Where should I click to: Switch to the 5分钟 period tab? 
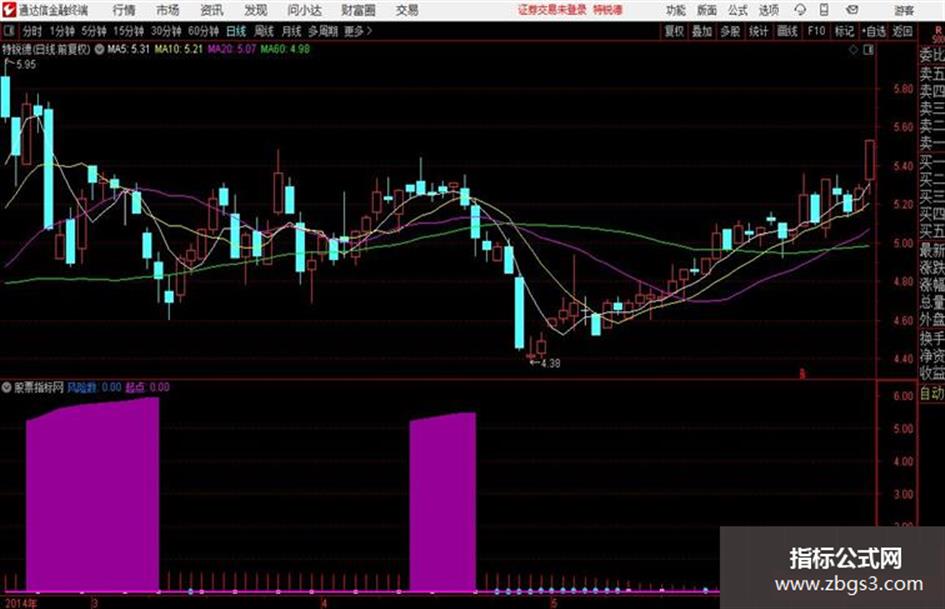coord(94,31)
